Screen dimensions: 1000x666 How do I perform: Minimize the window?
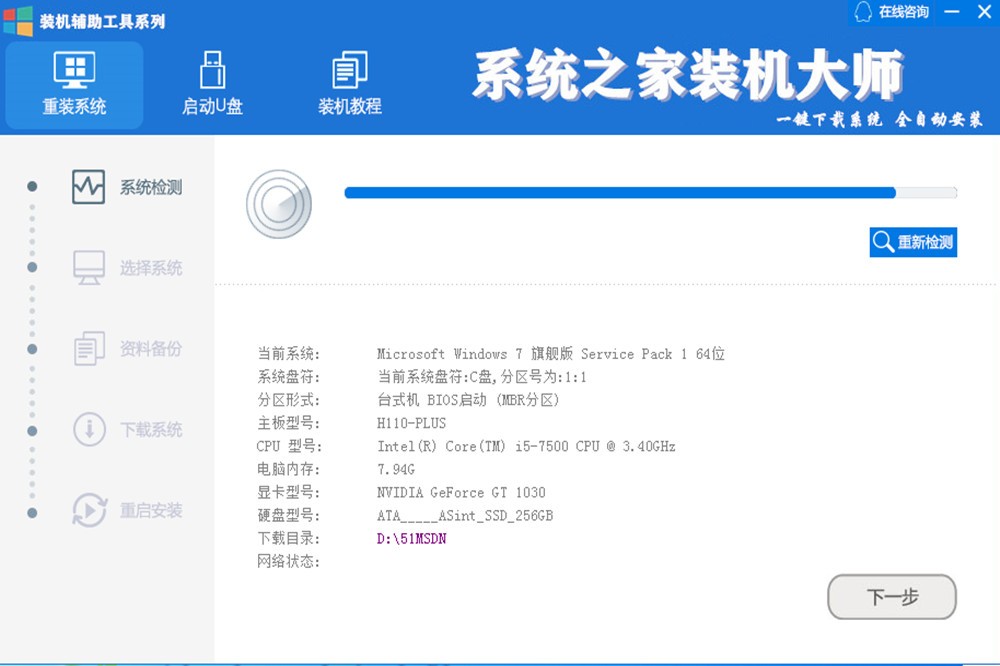click(952, 12)
